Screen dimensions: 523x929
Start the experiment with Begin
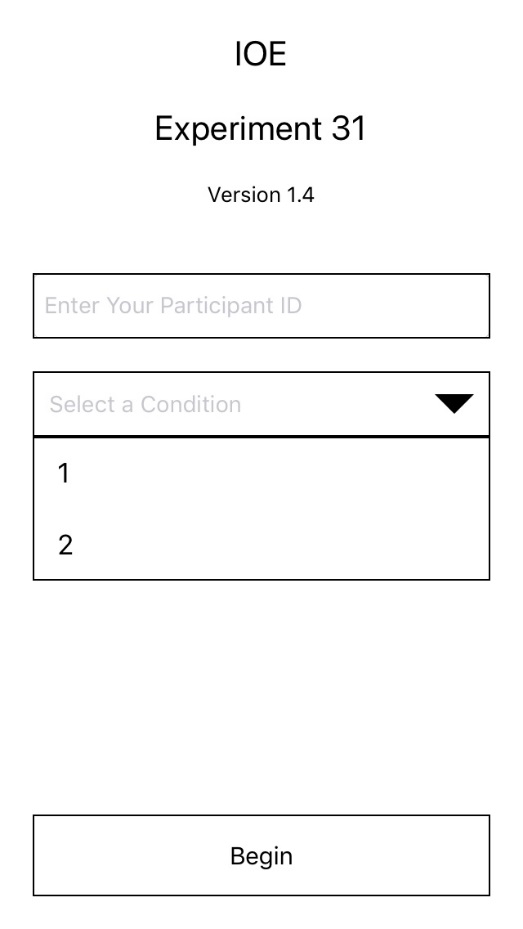[261, 856]
